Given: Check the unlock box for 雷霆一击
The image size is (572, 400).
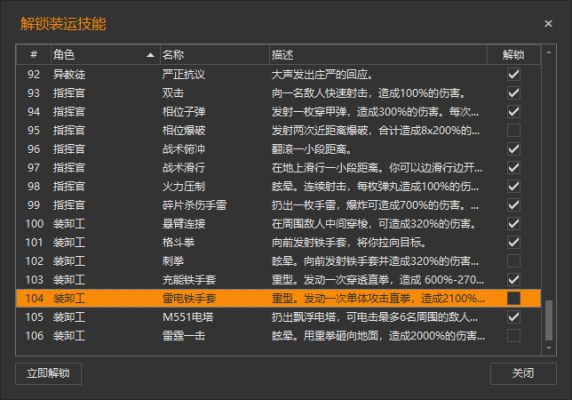Looking at the screenshot, I should (x=514, y=335).
